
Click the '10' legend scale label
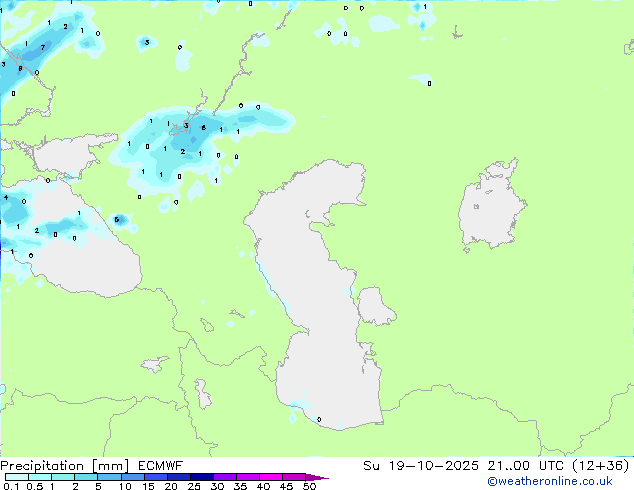pyautogui.click(x=125, y=486)
